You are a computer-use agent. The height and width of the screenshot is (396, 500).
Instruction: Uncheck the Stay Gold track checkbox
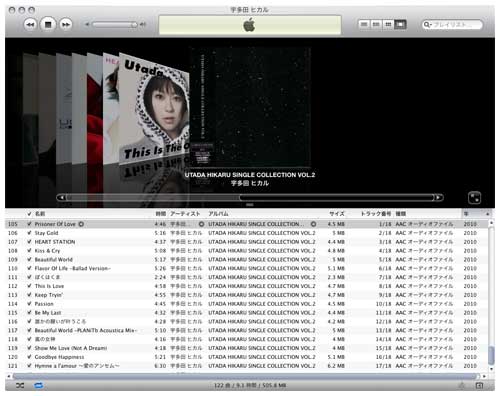point(29,233)
